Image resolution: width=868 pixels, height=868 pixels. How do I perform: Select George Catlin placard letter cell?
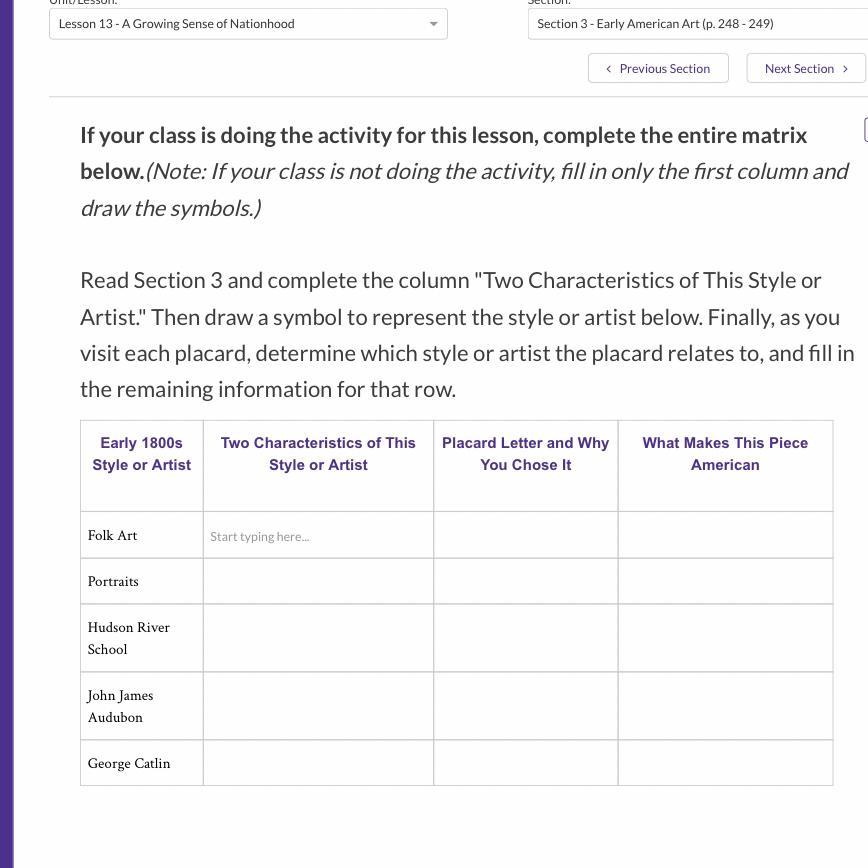(525, 763)
